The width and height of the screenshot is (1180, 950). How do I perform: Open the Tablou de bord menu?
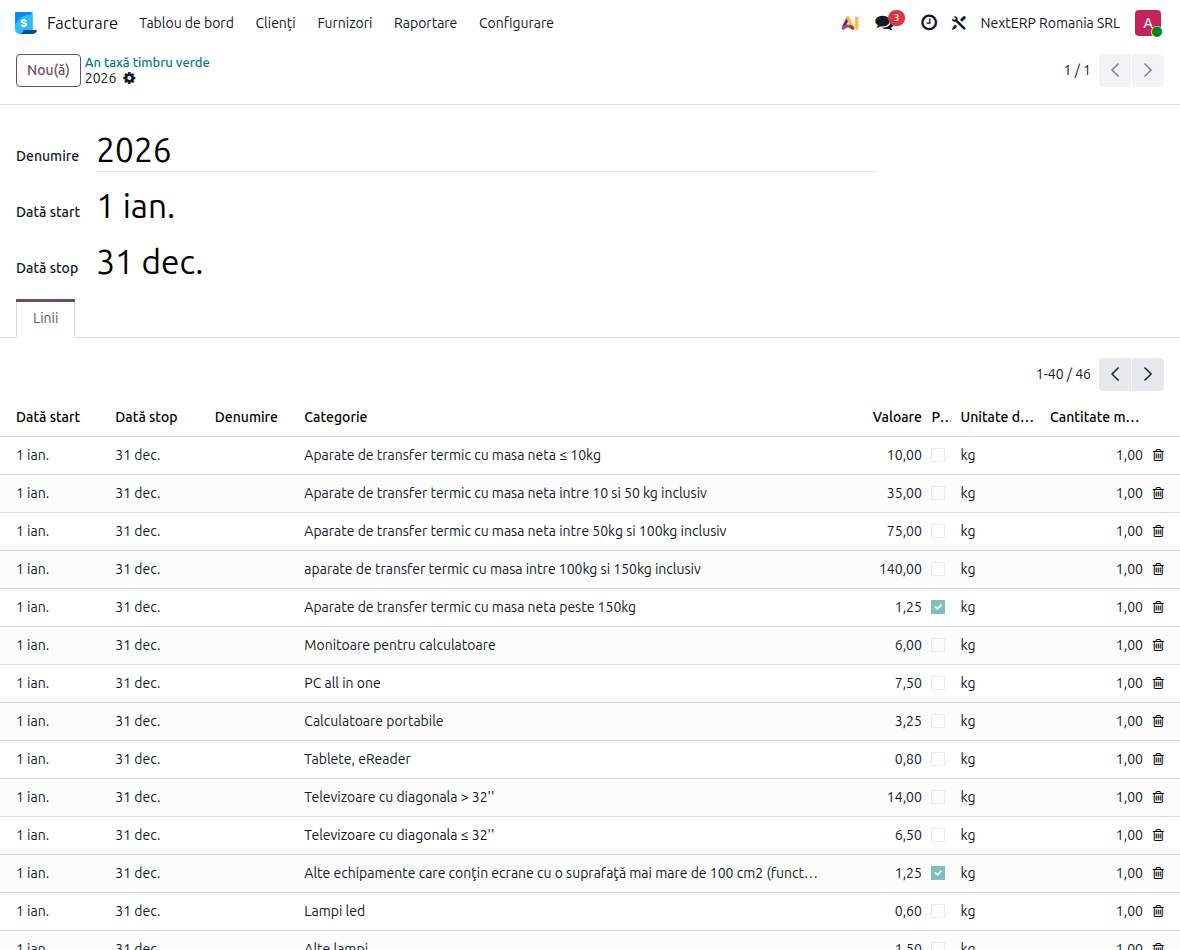tap(187, 23)
